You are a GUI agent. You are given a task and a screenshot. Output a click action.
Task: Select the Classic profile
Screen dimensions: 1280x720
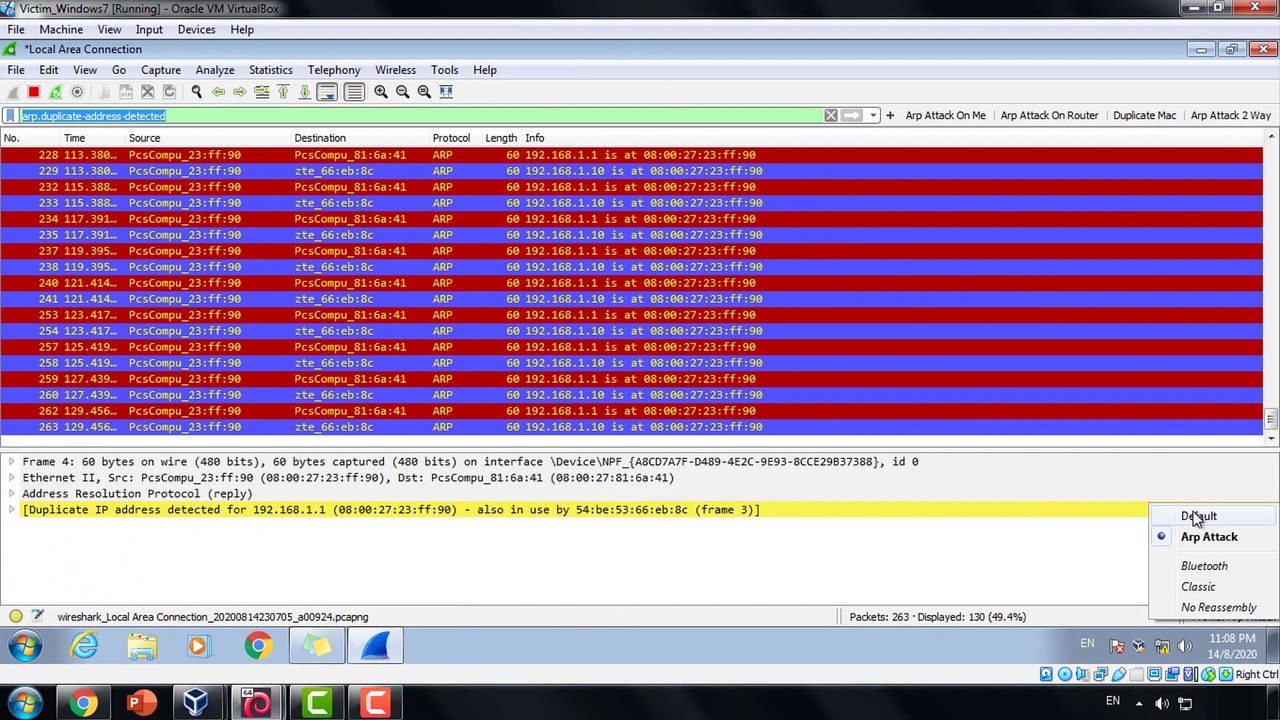click(x=1198, y=587)
